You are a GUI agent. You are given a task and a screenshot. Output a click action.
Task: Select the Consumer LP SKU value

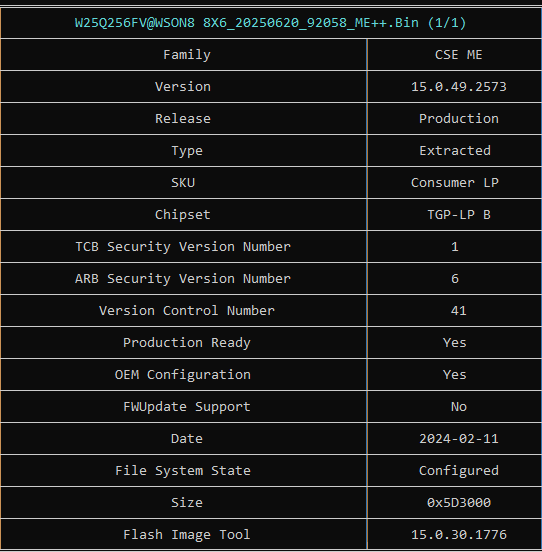click(x=455, y=183)
